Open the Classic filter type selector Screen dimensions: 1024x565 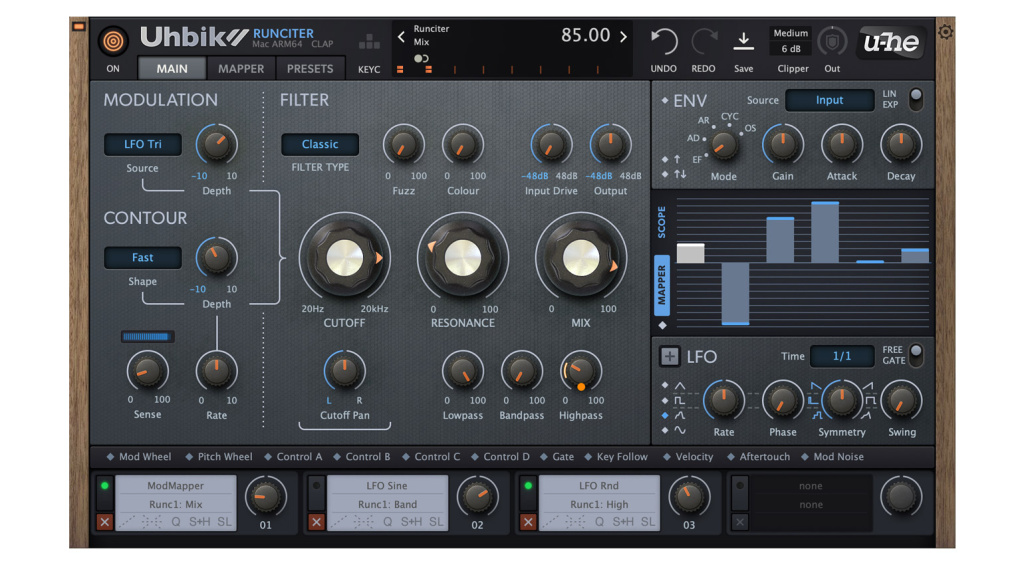click(x=319, y=144)
